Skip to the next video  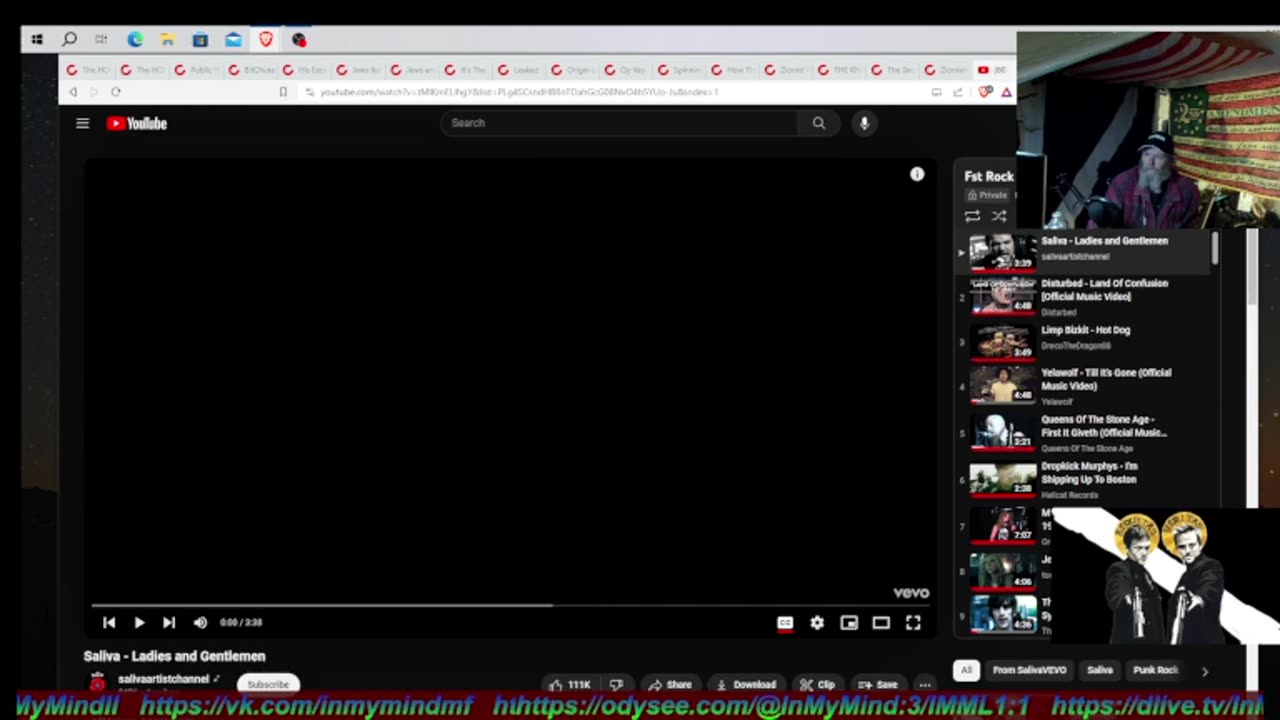point(169,622)
